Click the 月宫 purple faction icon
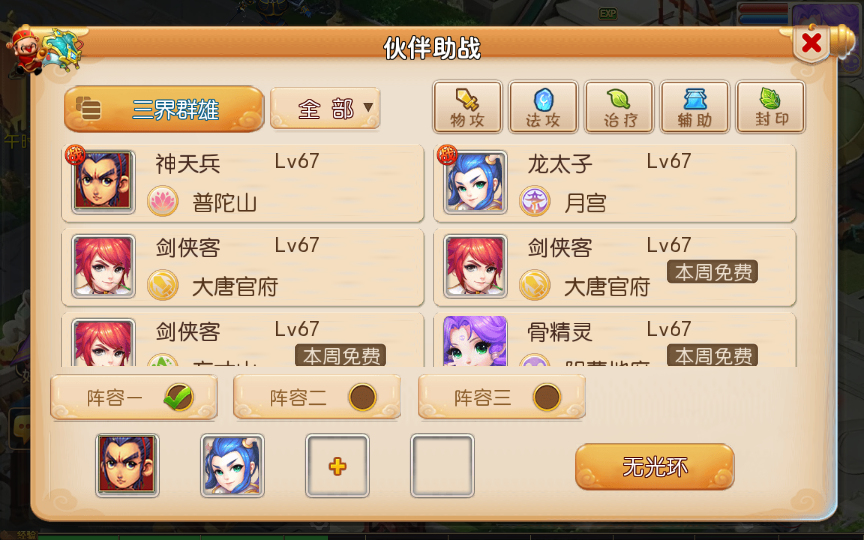864x540 pixels. point(534,201)
